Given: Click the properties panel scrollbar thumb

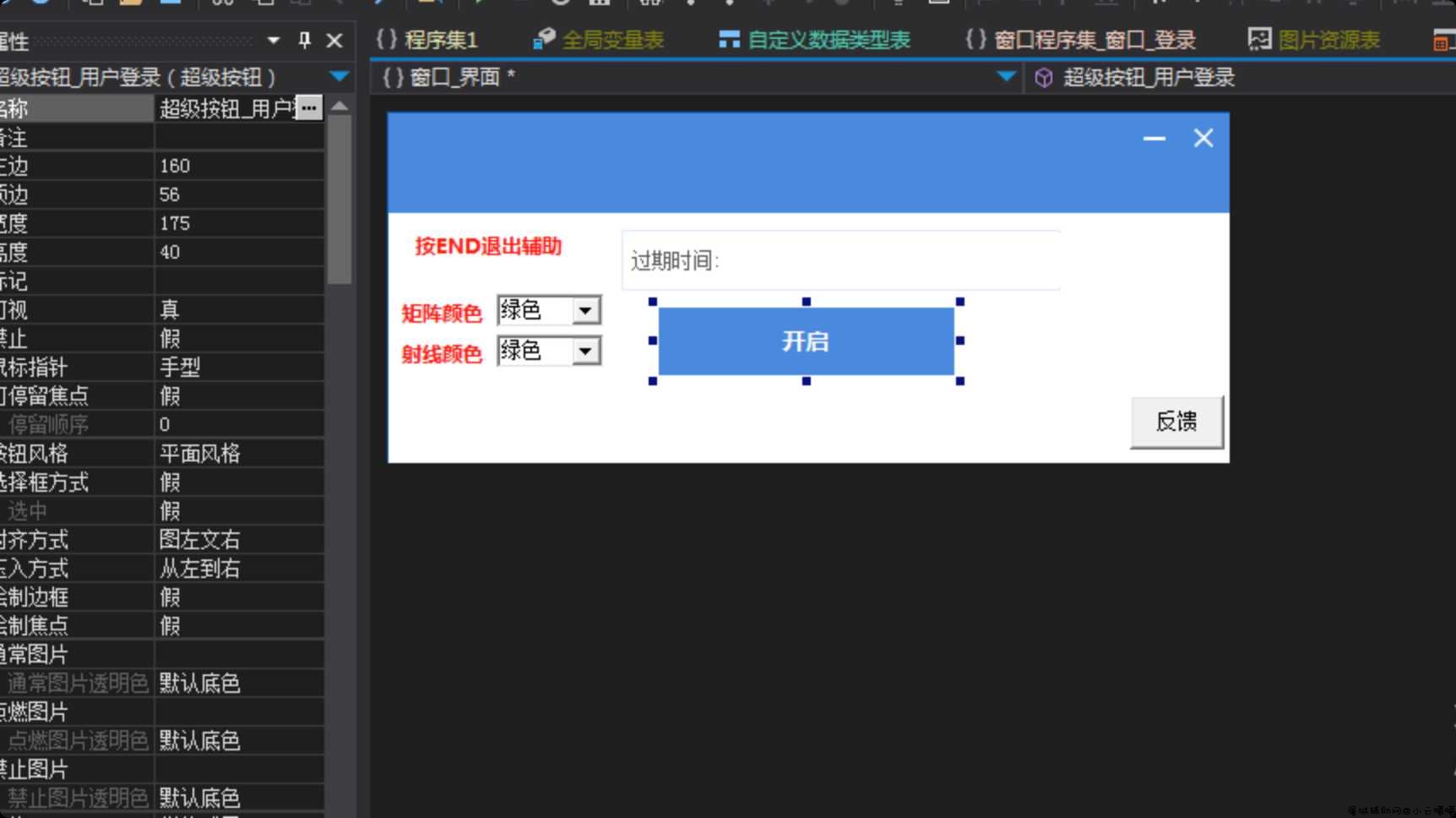Looking at the screenshot, I should 340,199.
